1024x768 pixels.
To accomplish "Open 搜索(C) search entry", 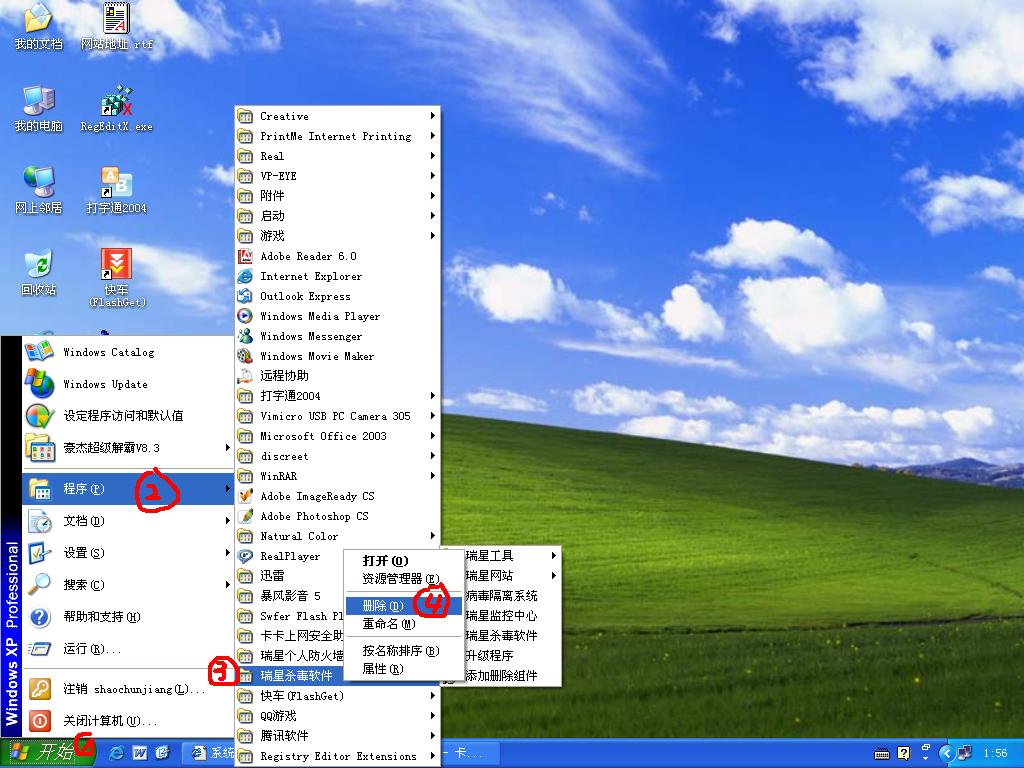I will coord(128,584).
